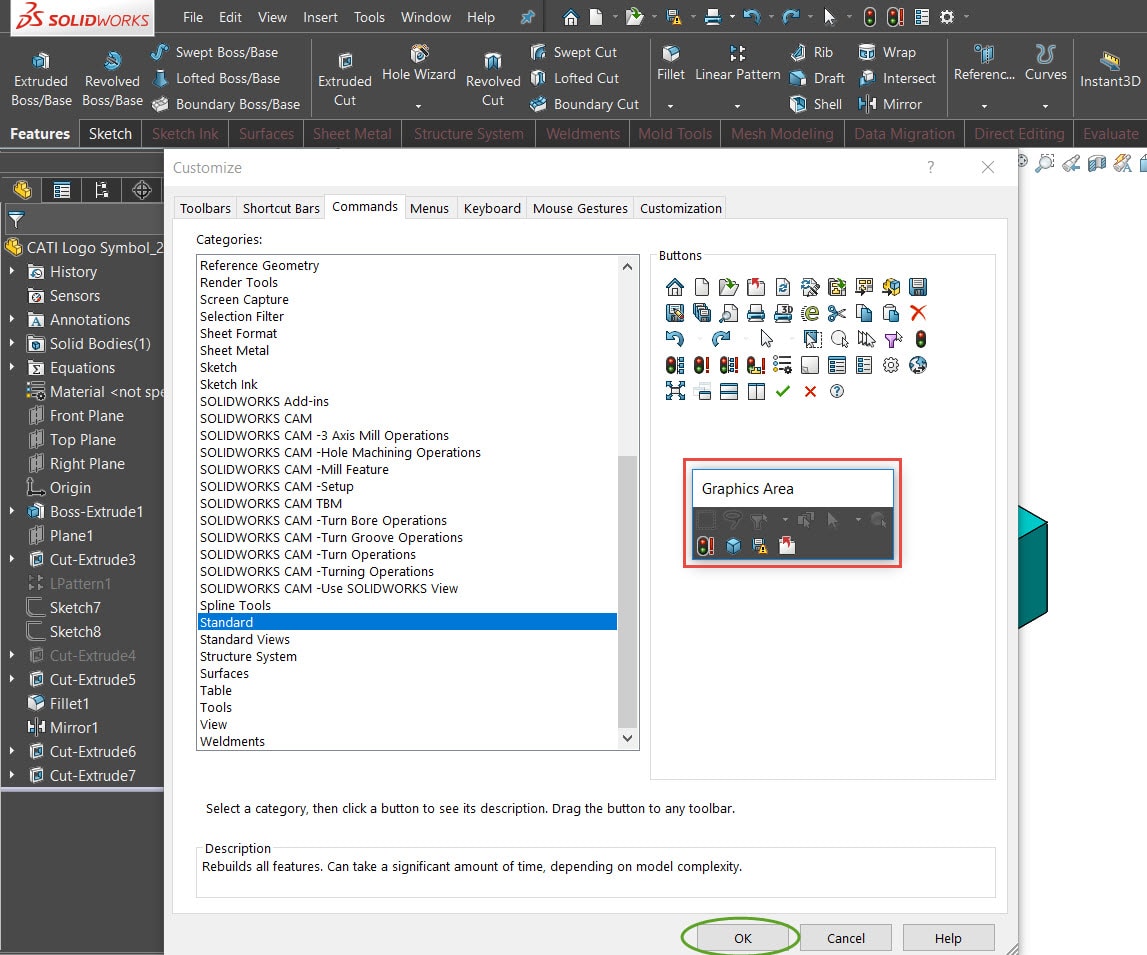Activate the Extruded Cut tool
The width and height of the screenshot is (1147, 955).
(x=345, y=80)
